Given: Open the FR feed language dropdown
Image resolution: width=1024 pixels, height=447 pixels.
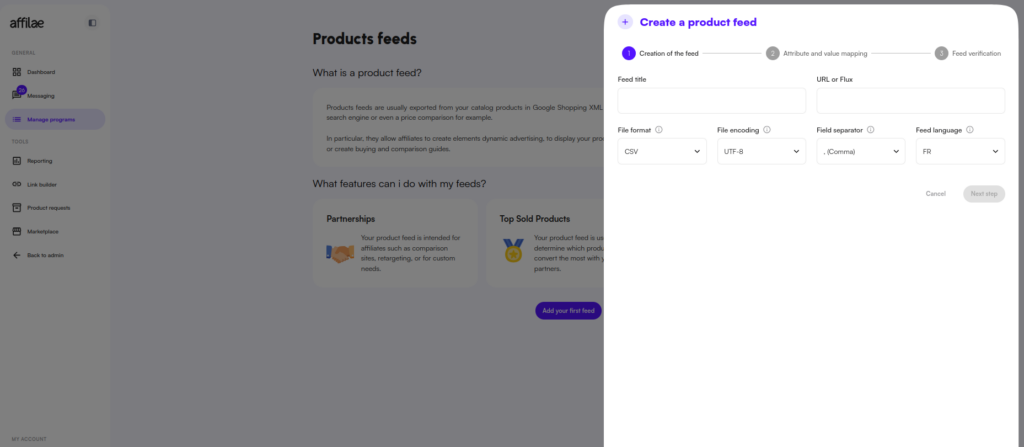Looking at the screenshot, I should 960,151.
